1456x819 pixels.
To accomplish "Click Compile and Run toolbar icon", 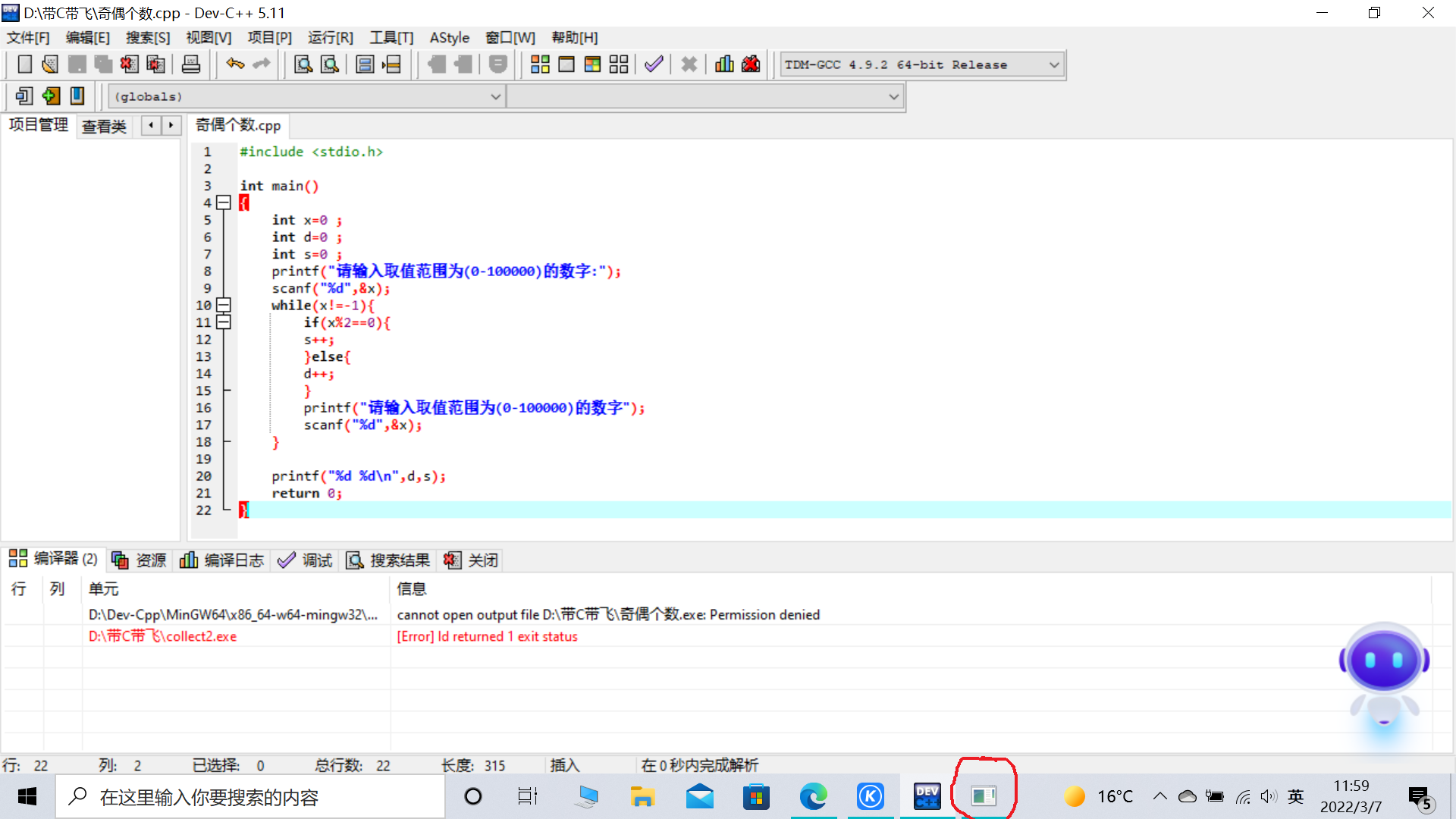I will [592, 64].
